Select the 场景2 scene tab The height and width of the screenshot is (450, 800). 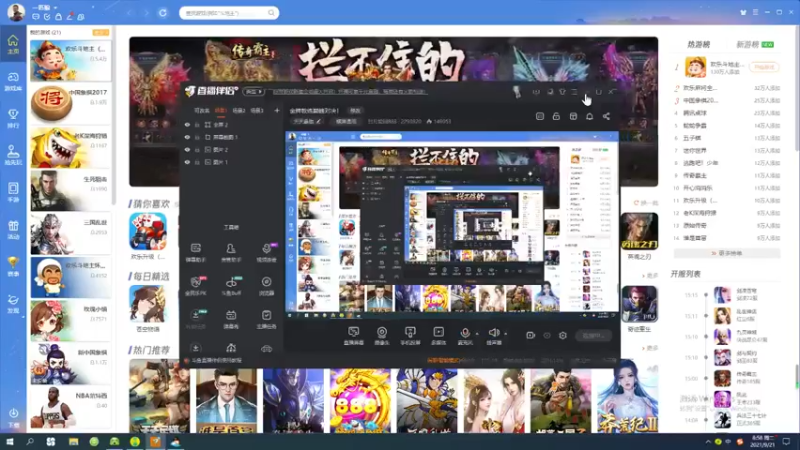[239, 110]
